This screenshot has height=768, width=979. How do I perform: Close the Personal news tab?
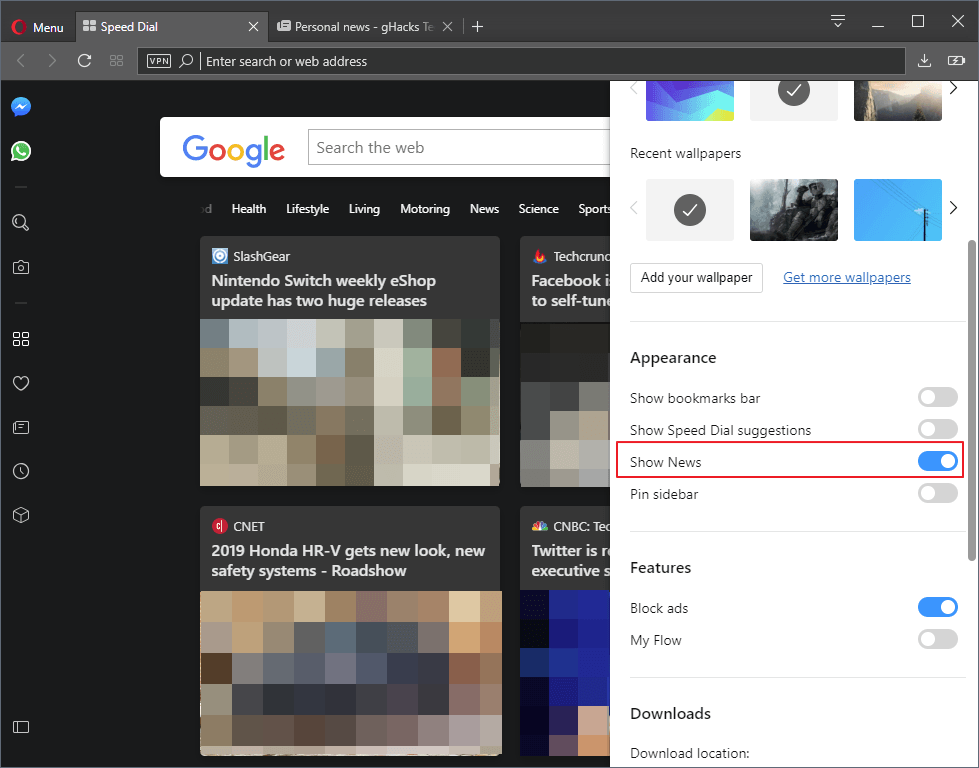pos(447,27)
